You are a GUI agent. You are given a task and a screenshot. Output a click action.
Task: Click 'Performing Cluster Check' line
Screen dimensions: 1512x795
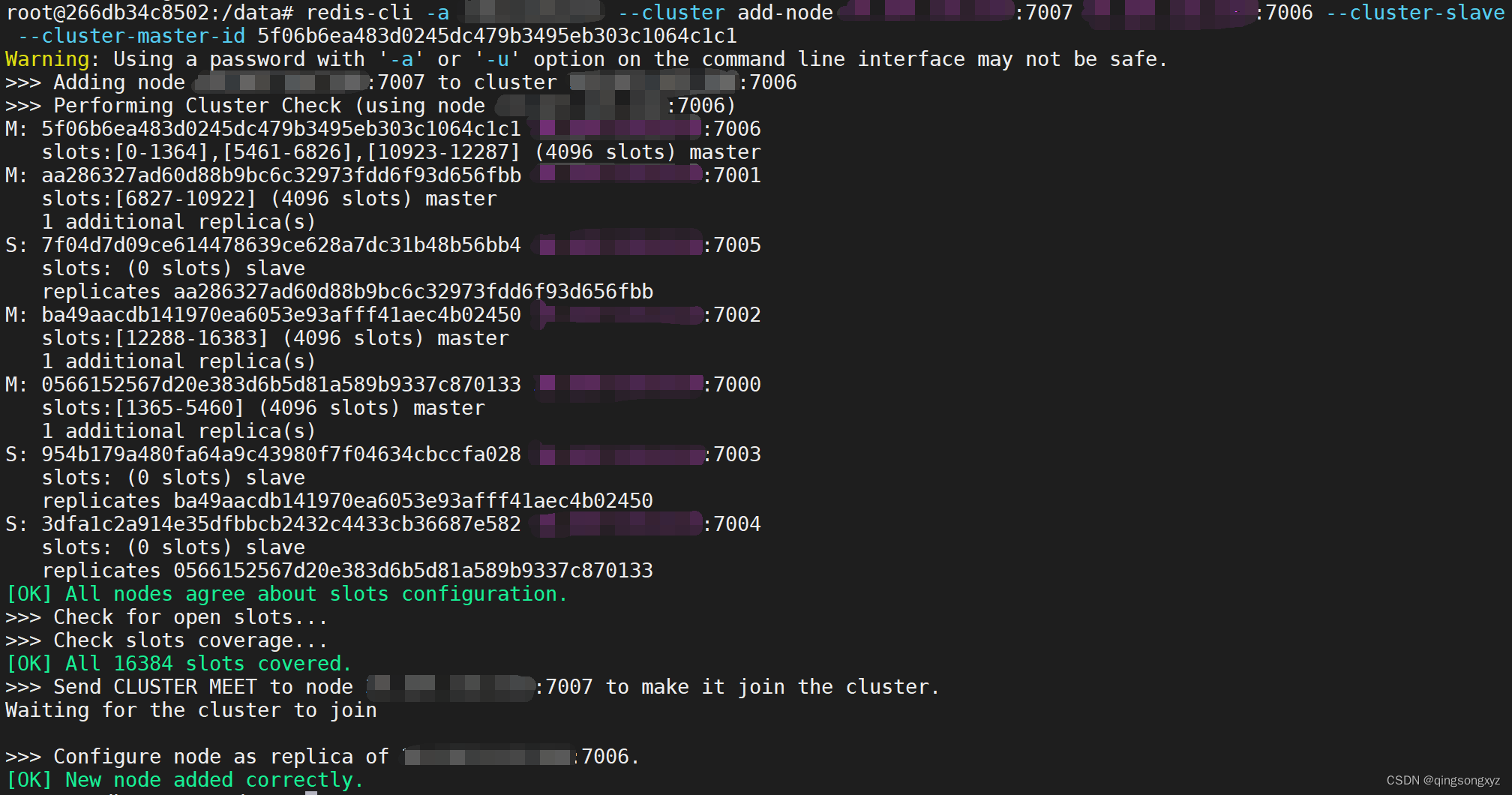coord(370,106)
